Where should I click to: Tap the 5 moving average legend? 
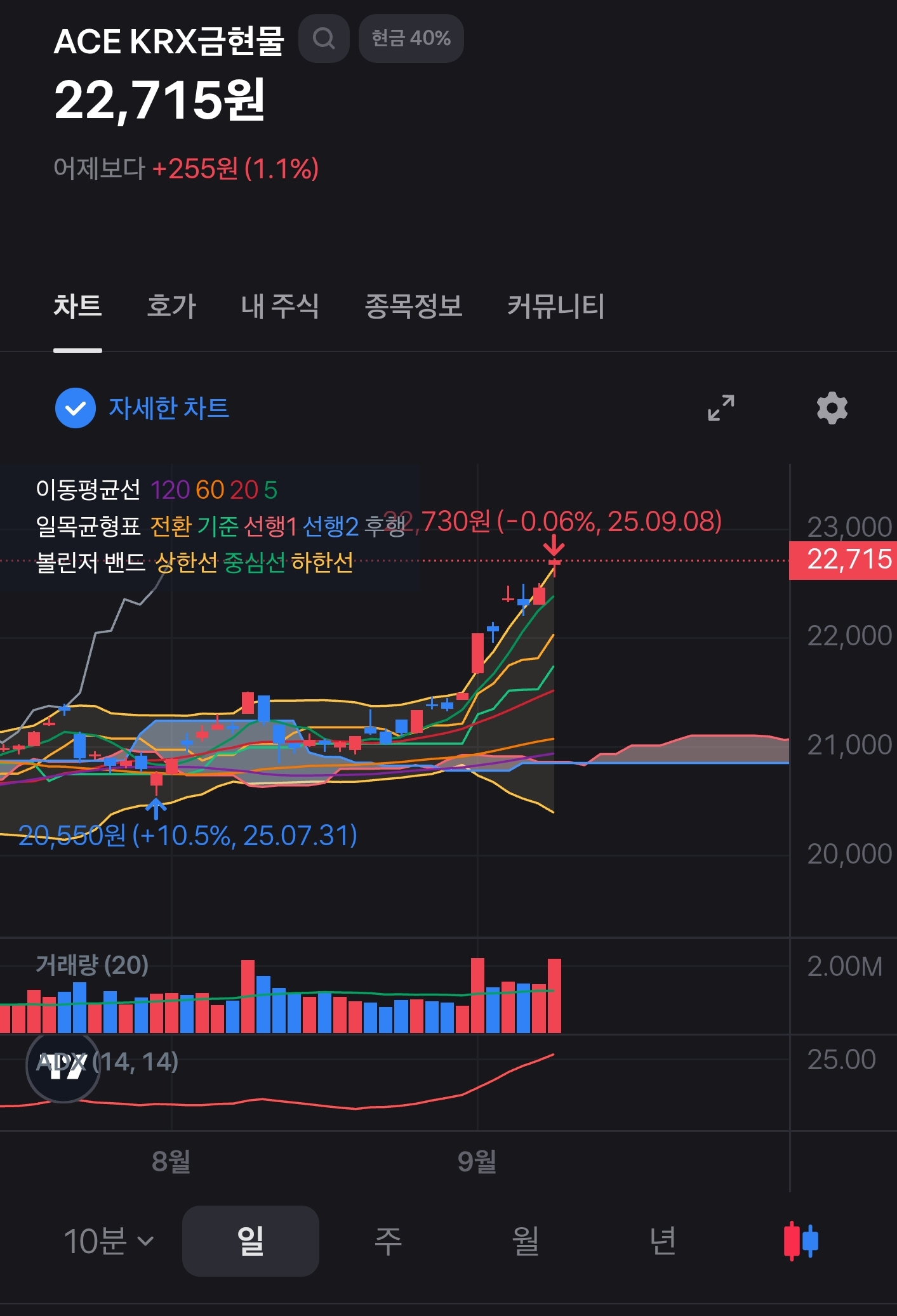[270, 490]
